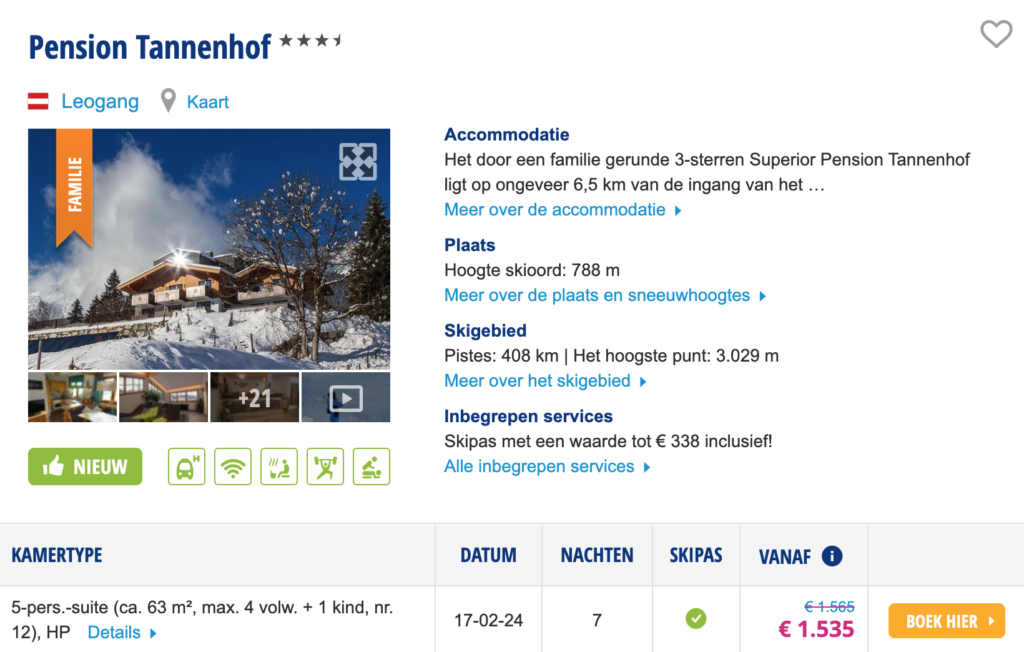
Task: Click the fitness weightlifting amenity icon
Action: pos(325,467)
